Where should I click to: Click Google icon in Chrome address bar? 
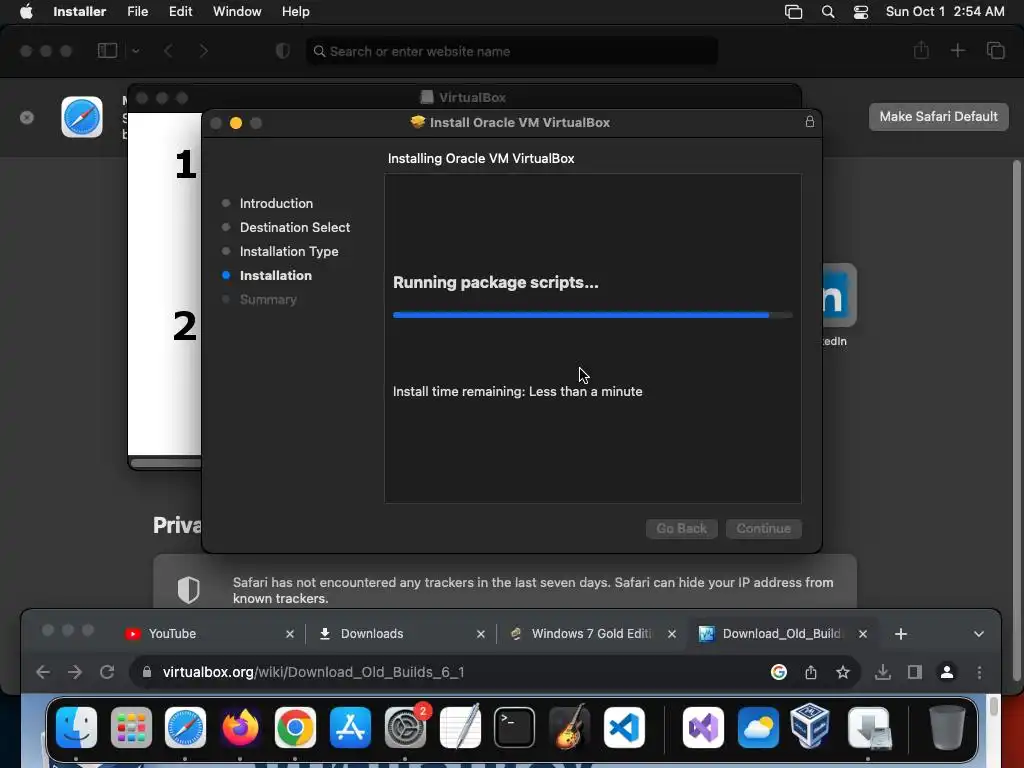[778, 672]
